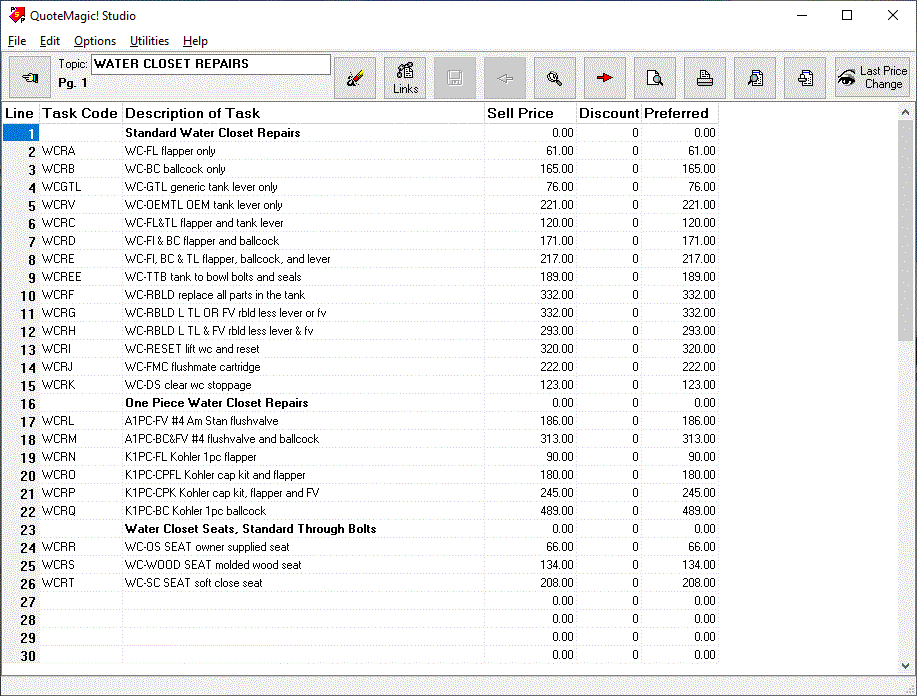
Task: Open the Links button
Action: [405, 77]
